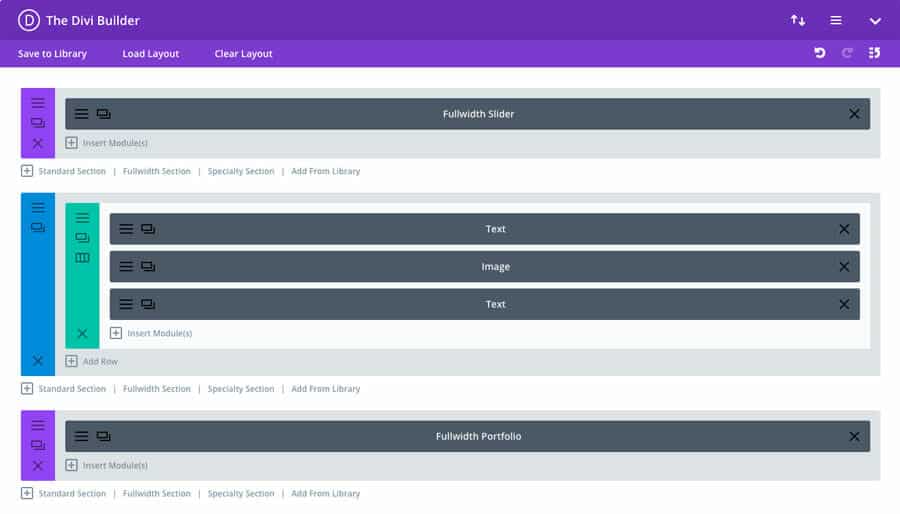Insert Module(s) below Fullwidth Slider
The height and width of the screenshot is (514, 900).
coord(107,142)
